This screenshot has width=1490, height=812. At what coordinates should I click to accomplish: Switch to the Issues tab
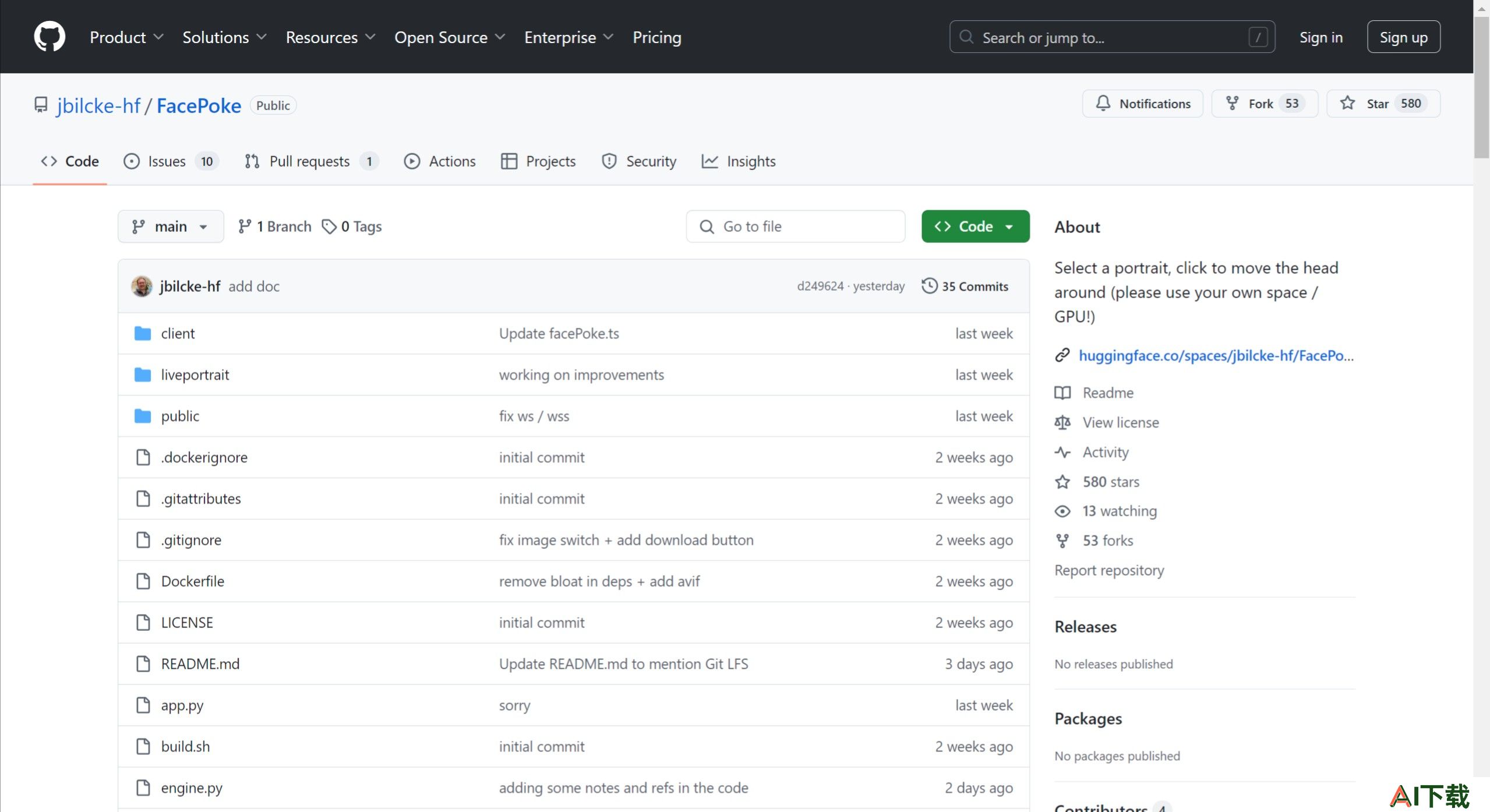pos(171,161)
